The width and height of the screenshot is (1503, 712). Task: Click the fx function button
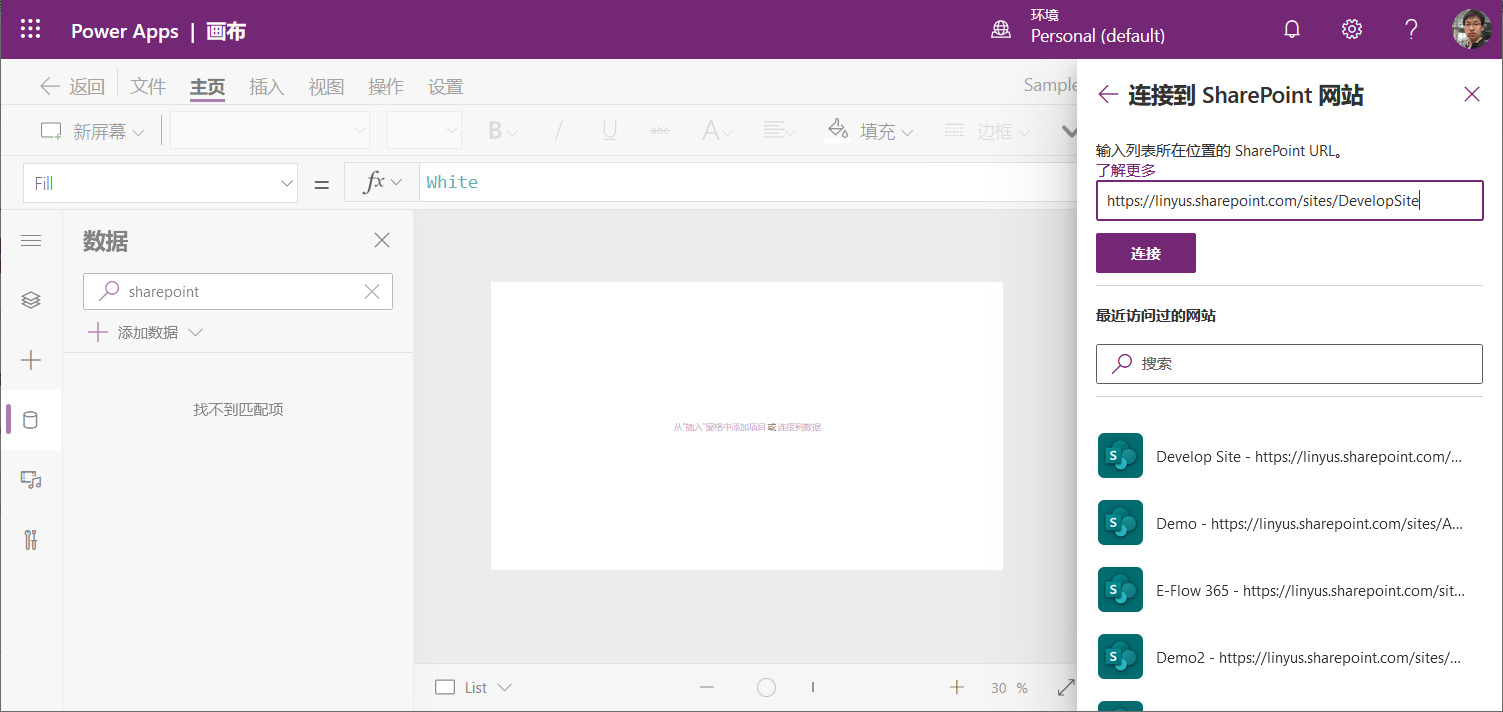tap(382, 182)
